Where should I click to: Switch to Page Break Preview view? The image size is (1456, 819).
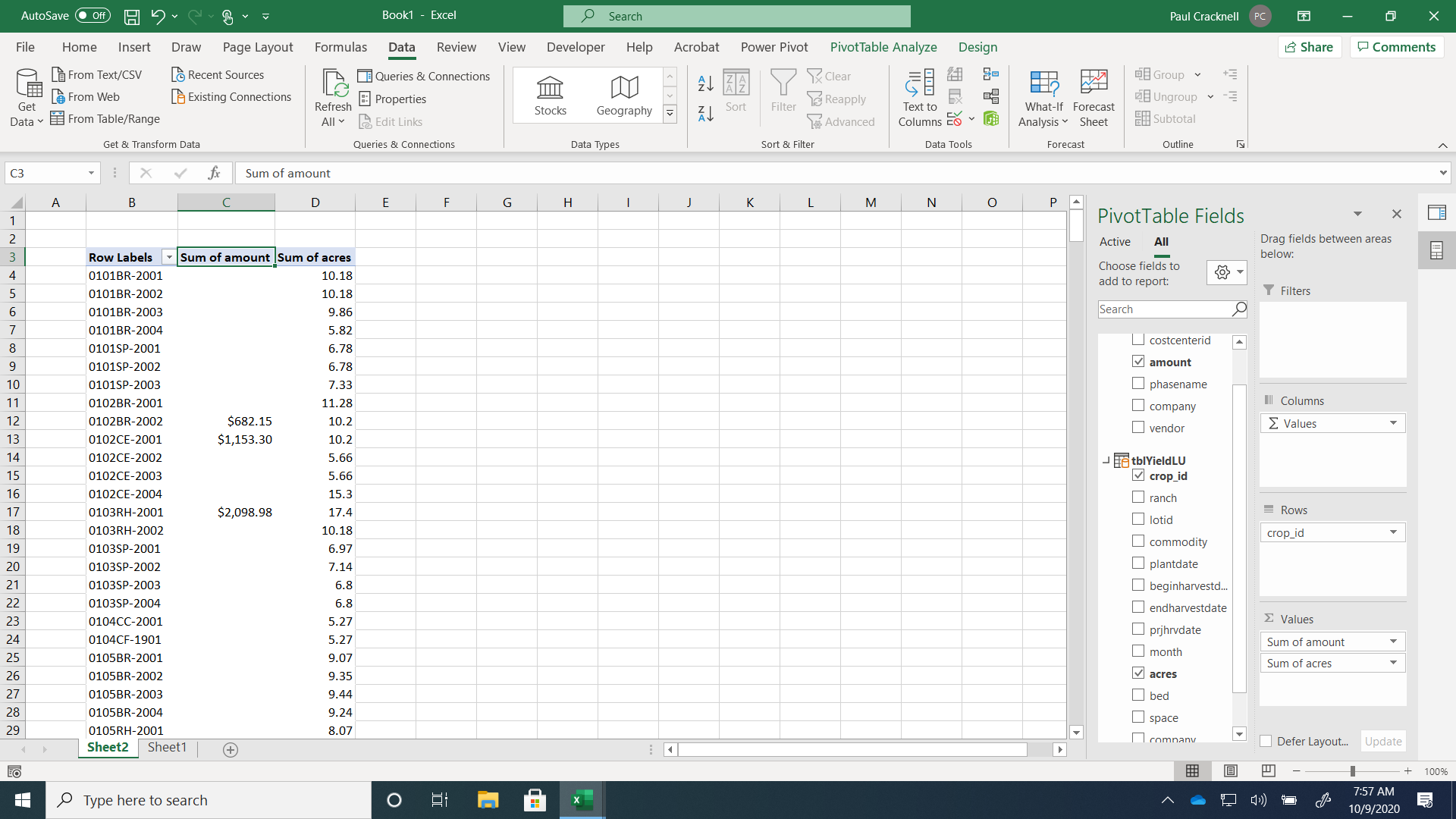pos(1268,771)
